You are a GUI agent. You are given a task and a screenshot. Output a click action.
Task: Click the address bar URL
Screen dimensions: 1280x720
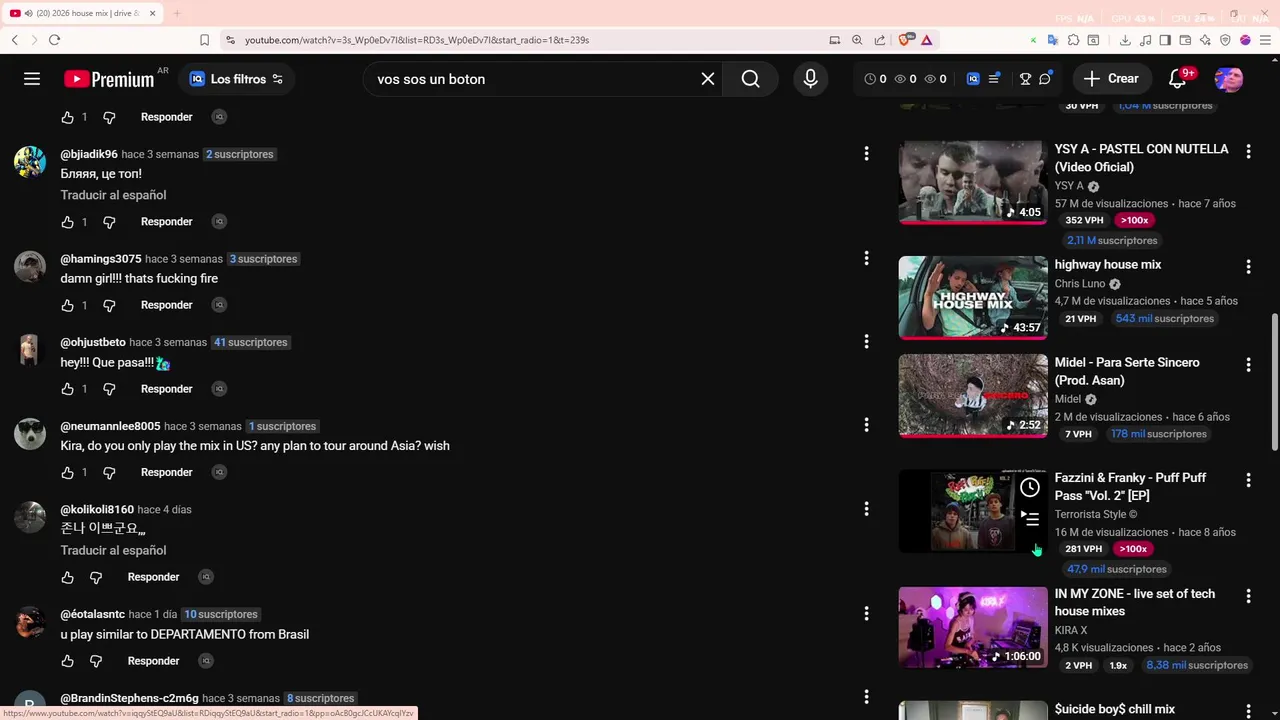click(x=417, y=40)
